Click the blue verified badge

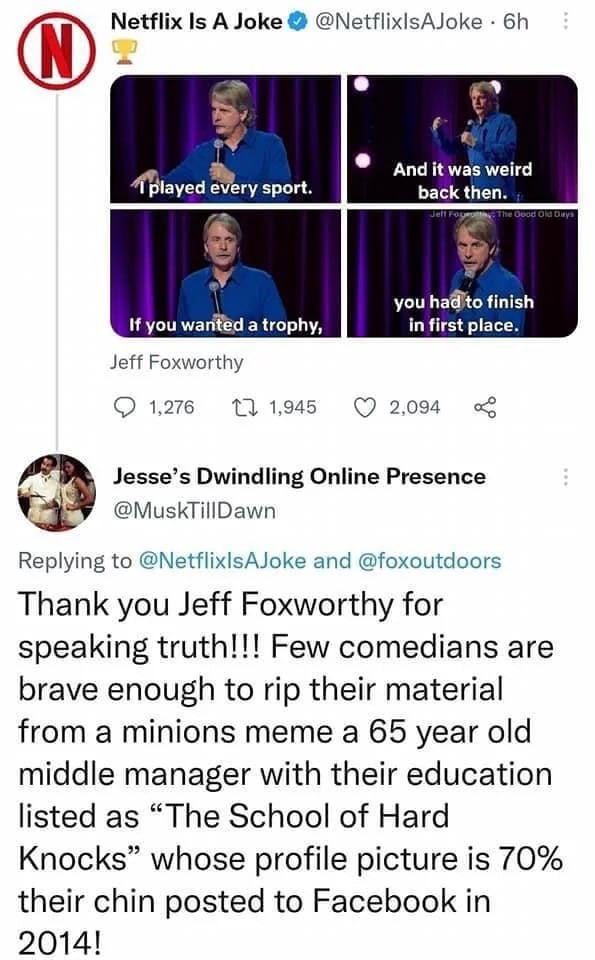coord(298,22)
